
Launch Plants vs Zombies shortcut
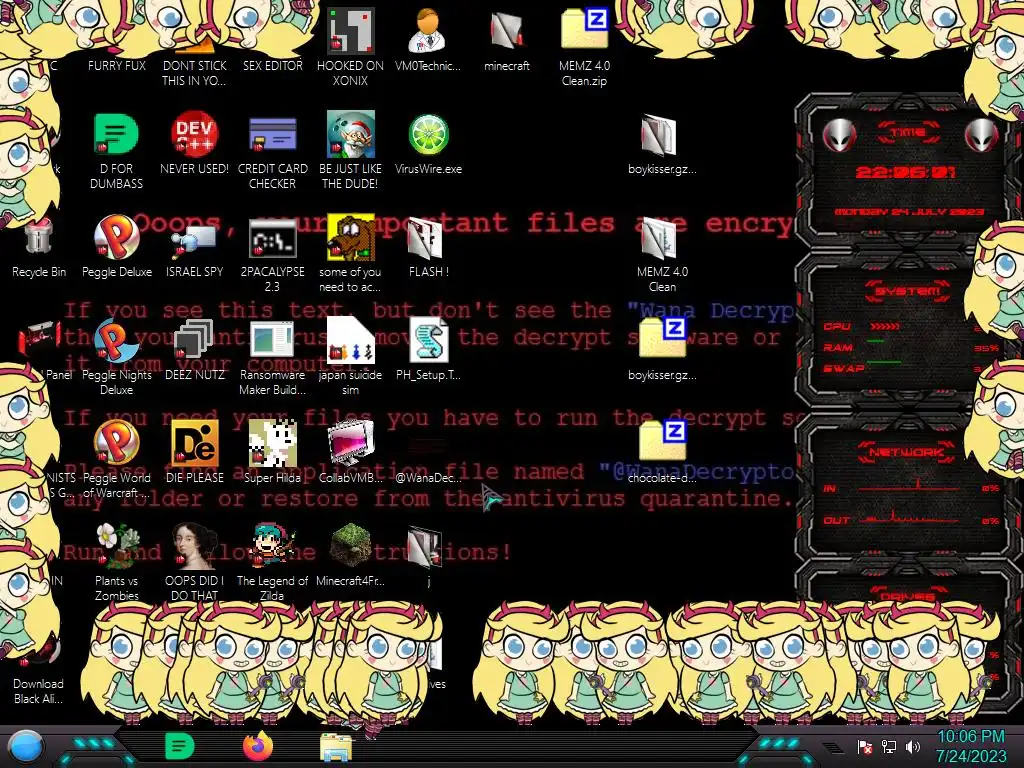pyautogui.click(x=116, y=562)
